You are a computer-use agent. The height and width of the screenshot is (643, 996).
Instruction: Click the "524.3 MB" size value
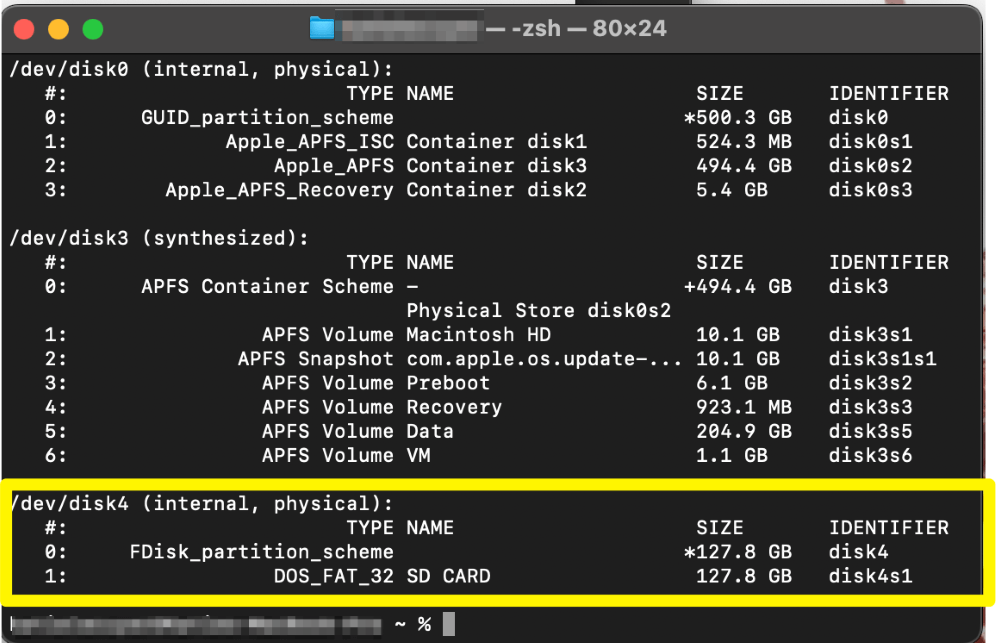[x=744, y=142]
